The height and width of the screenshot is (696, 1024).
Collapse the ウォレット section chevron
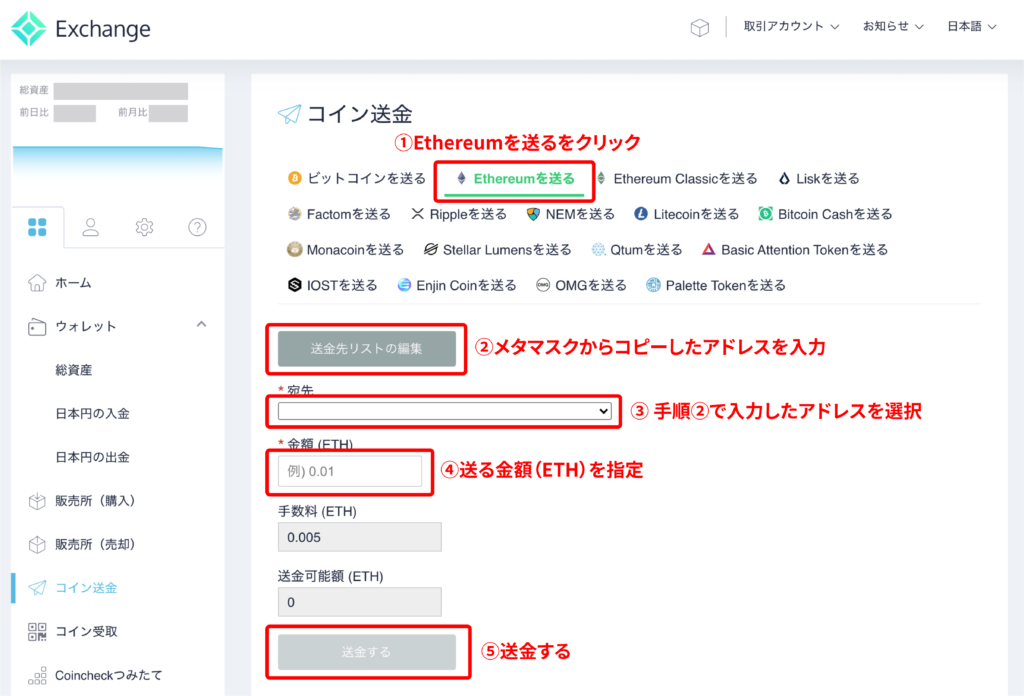(201, 324)
